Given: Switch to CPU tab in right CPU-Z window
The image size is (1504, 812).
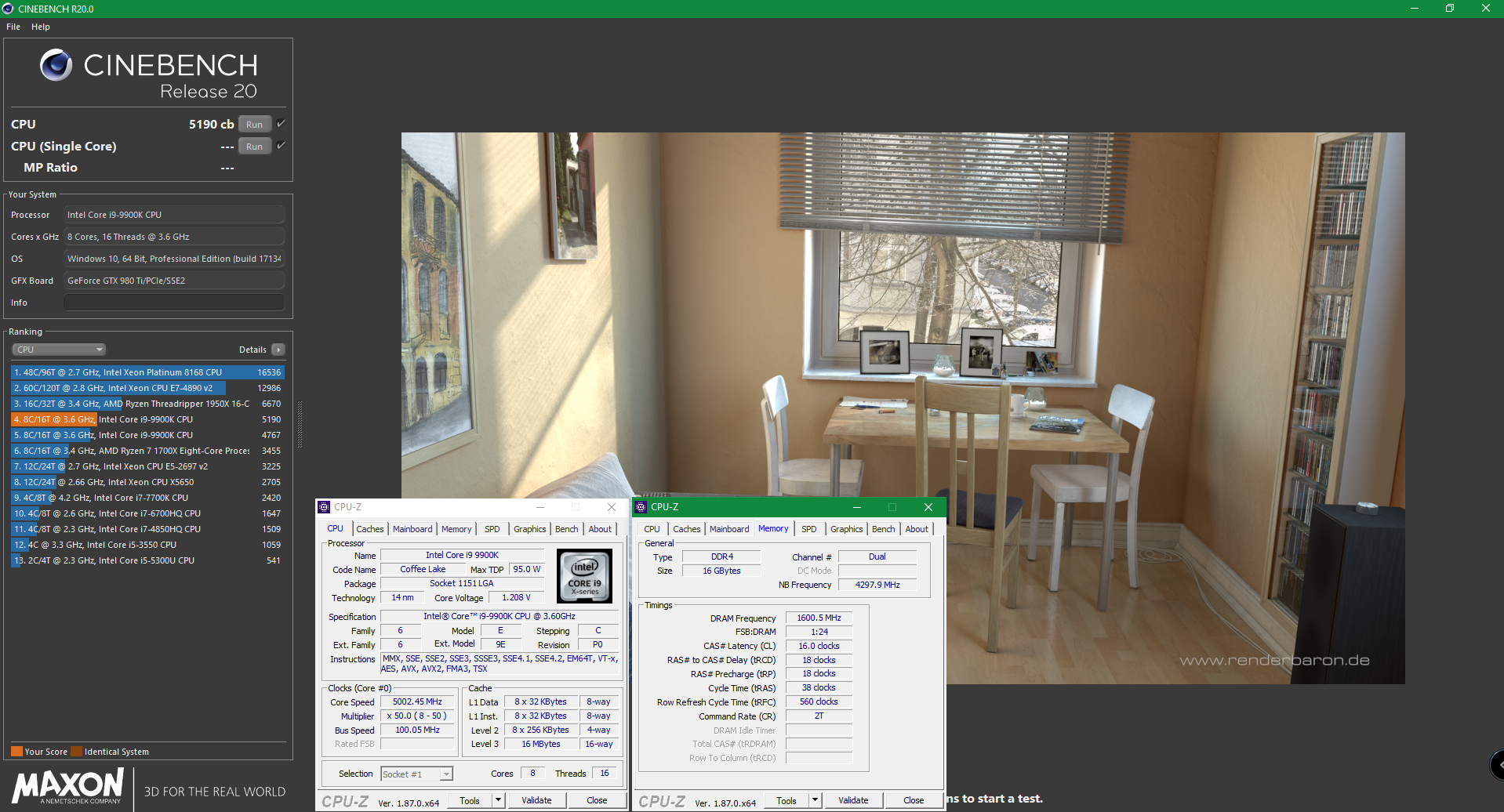Looking at the screenshot, I should [652, 529].
